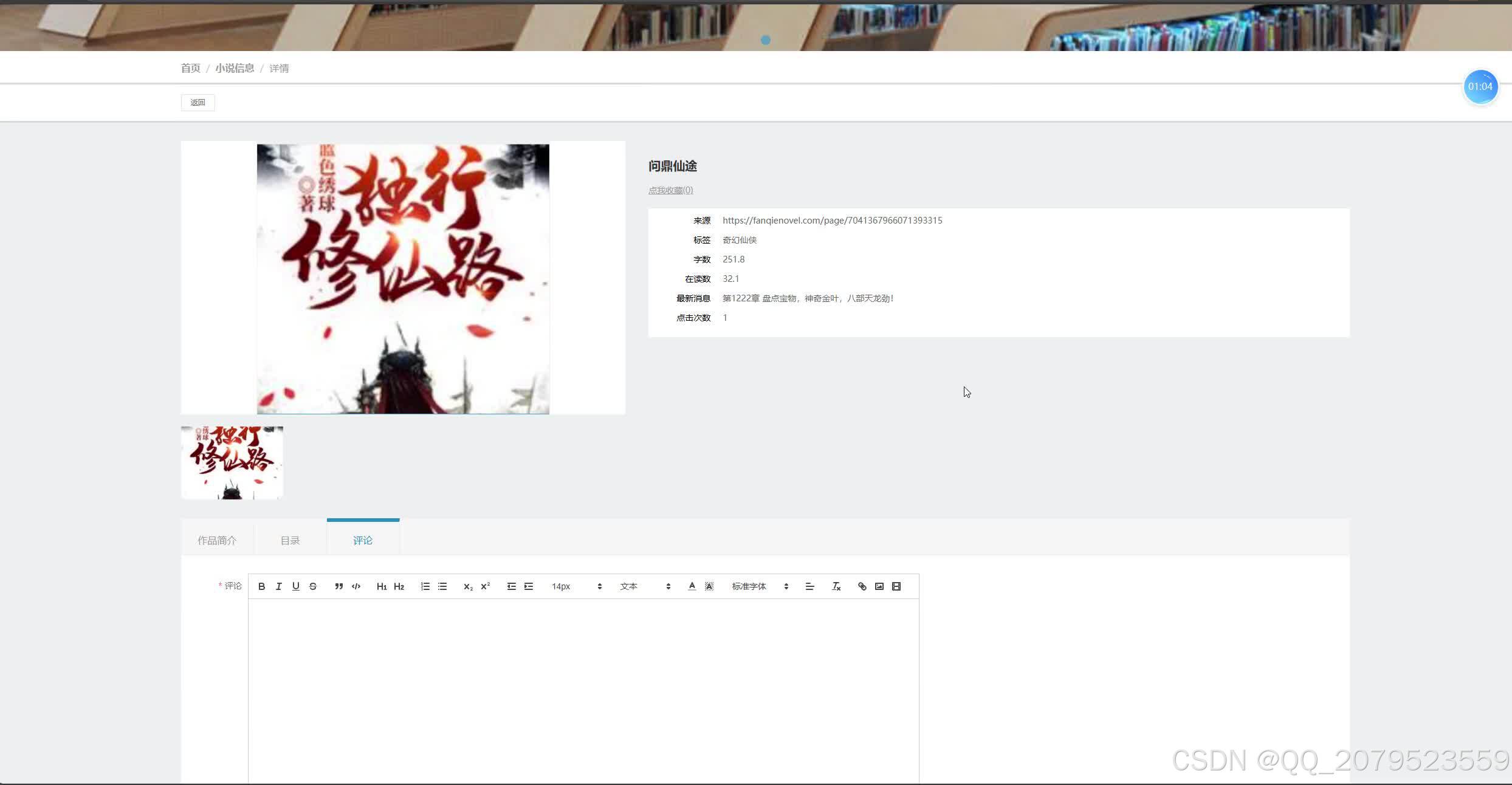Insert an image in comment
1512x785 pixels.
pos(879,586)
